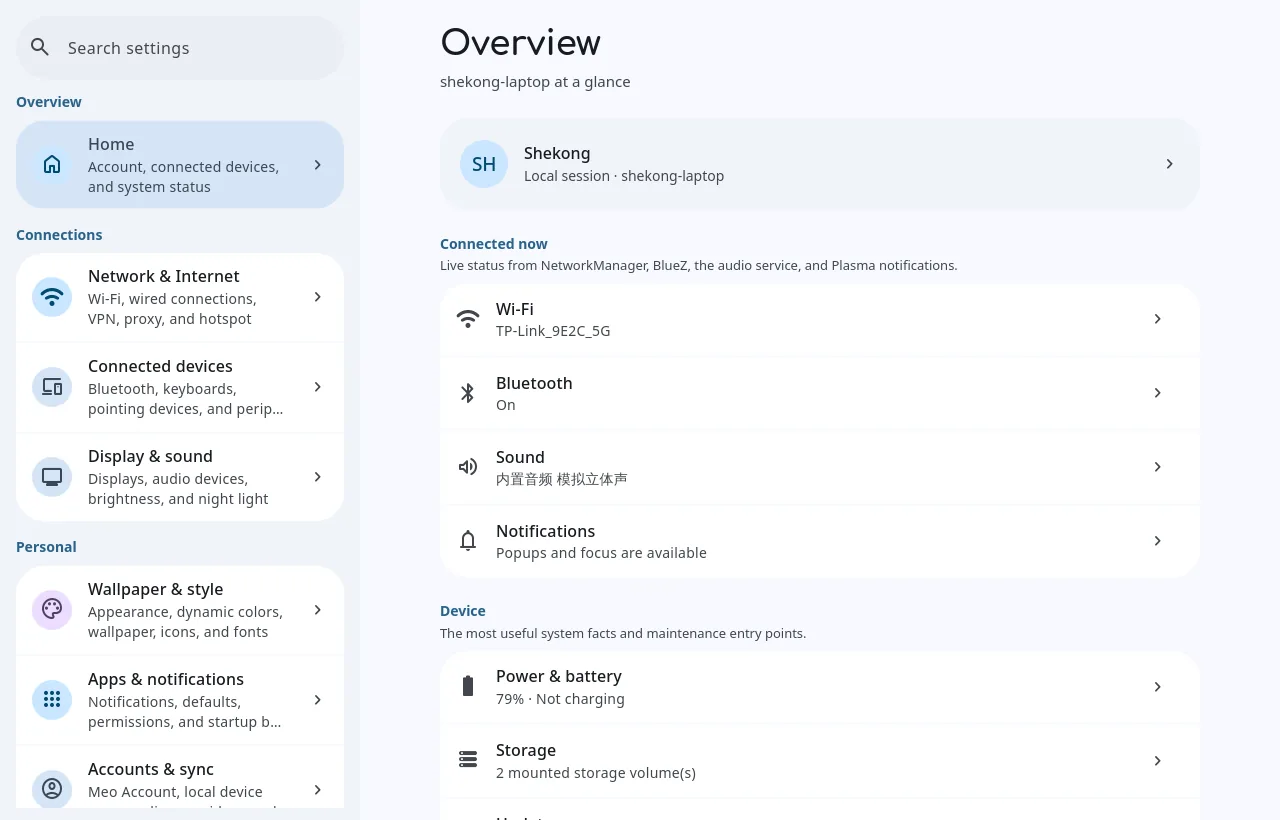Image resolution: width=1280 pixels, height=820 pixels.
Task: Click '2 mounted storage volume(s)' text
Action: pyautogui.click(x=596, y=773)
